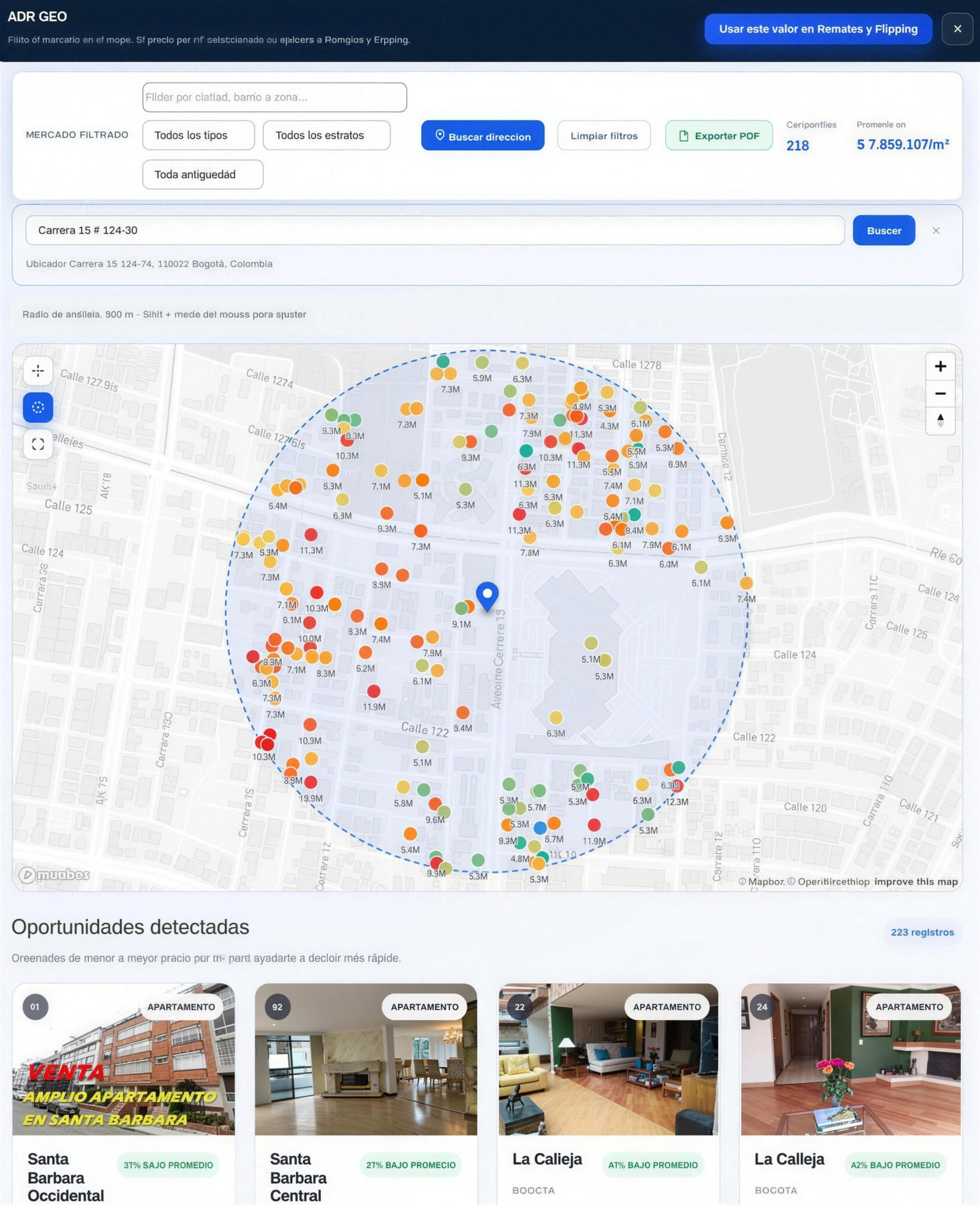Viewport: 980px width, 1205px height.
Task: Click the fullscreen map icon
Action: pos(38,444)
